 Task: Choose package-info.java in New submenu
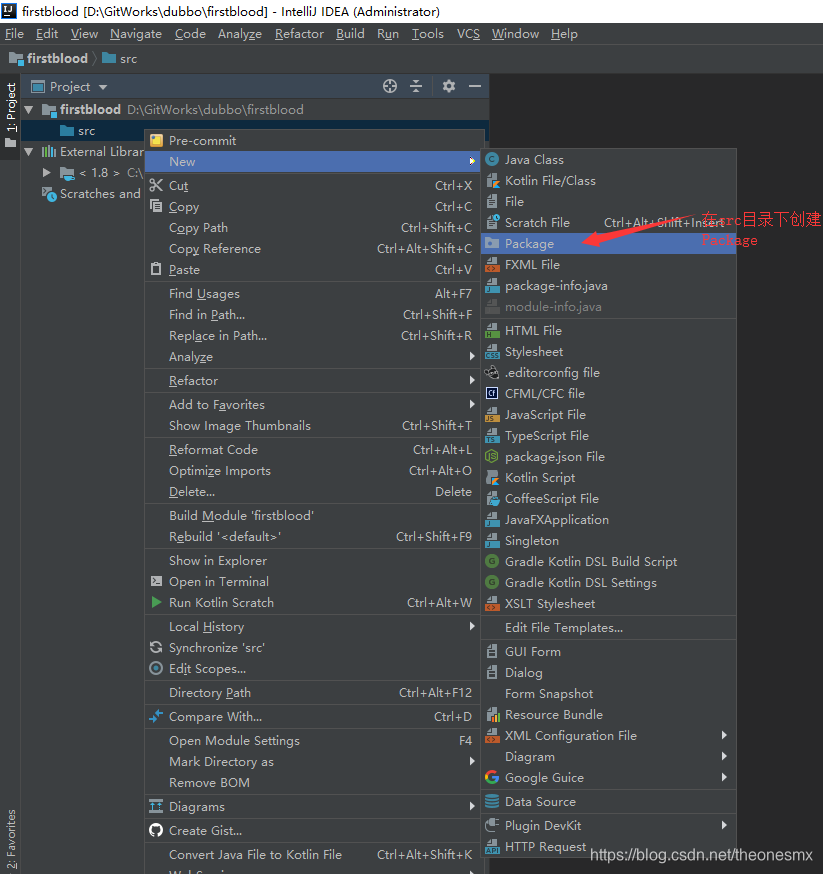coord(608,285)
